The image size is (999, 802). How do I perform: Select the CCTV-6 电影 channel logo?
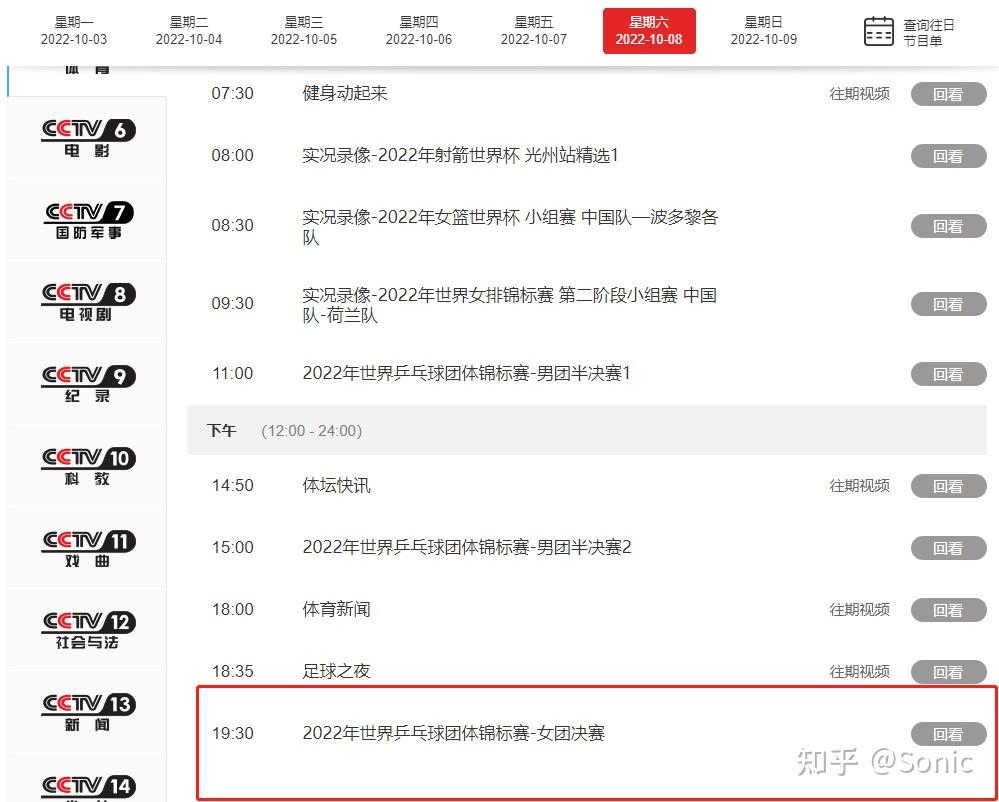[88, 138]
